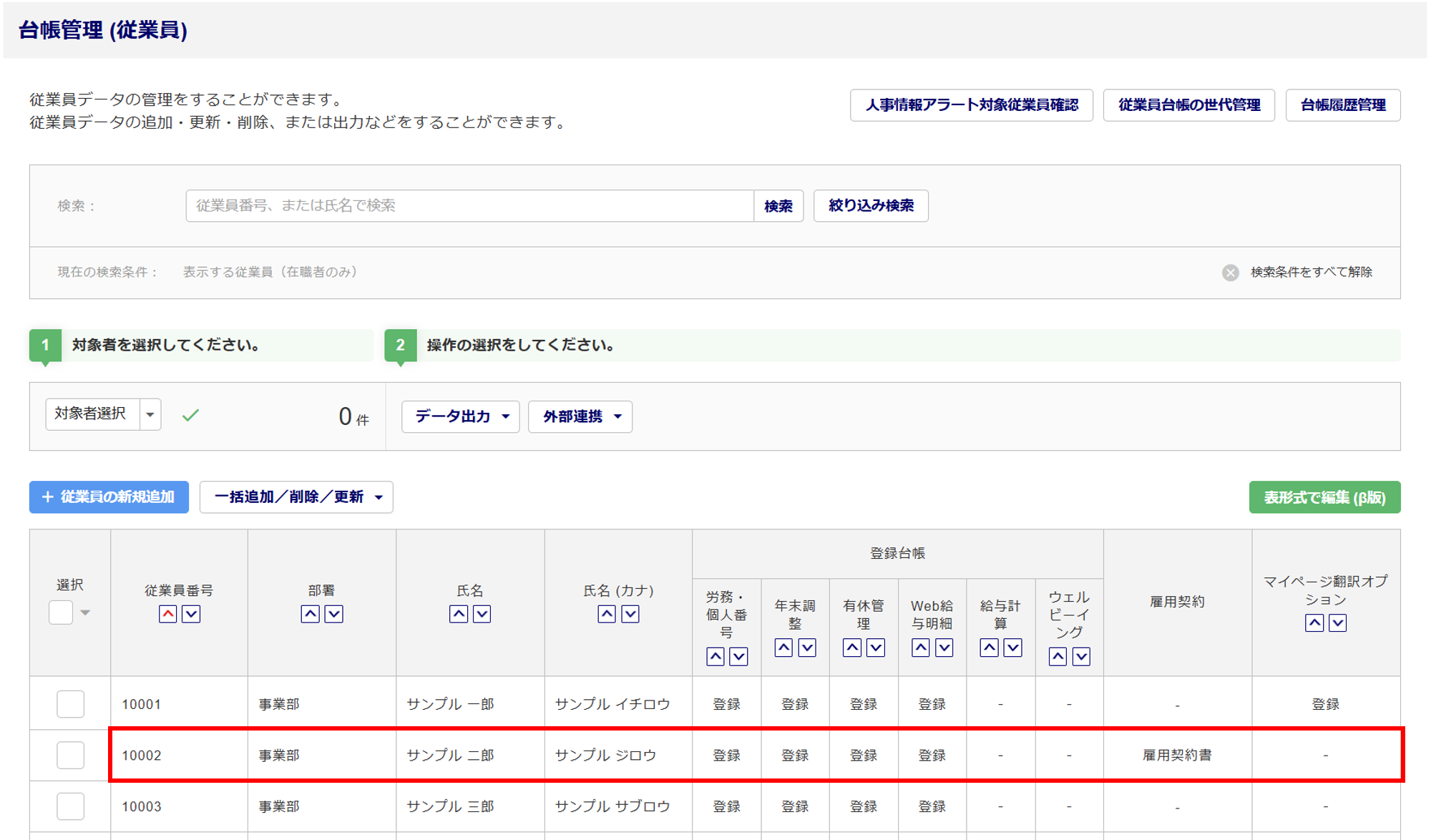This screenshot has width=1431, height=840.
Task: Sort 部署 column ascending
Action: point(310,614)
